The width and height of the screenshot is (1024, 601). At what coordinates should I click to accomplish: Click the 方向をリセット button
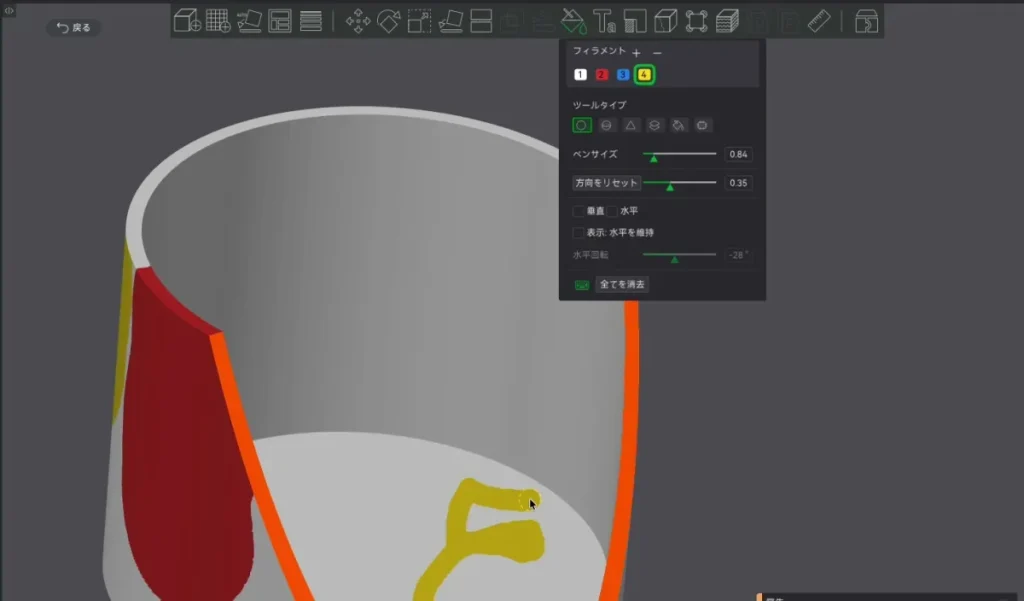pos(606,183)
